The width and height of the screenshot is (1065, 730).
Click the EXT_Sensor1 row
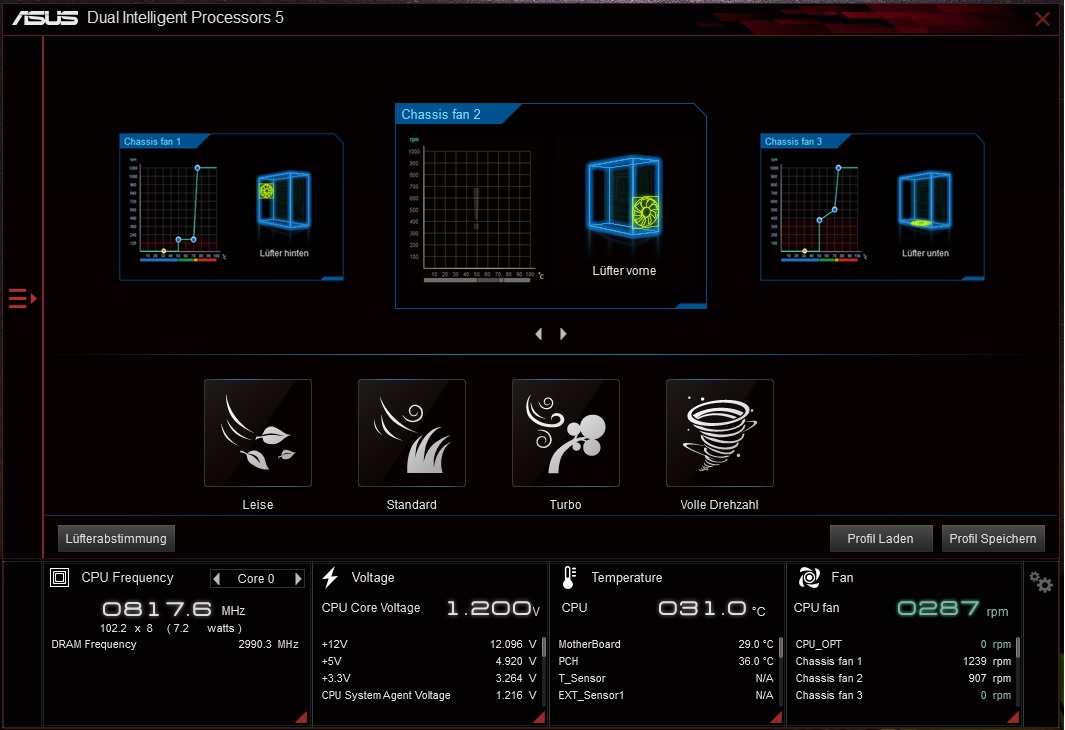[666, 695]
